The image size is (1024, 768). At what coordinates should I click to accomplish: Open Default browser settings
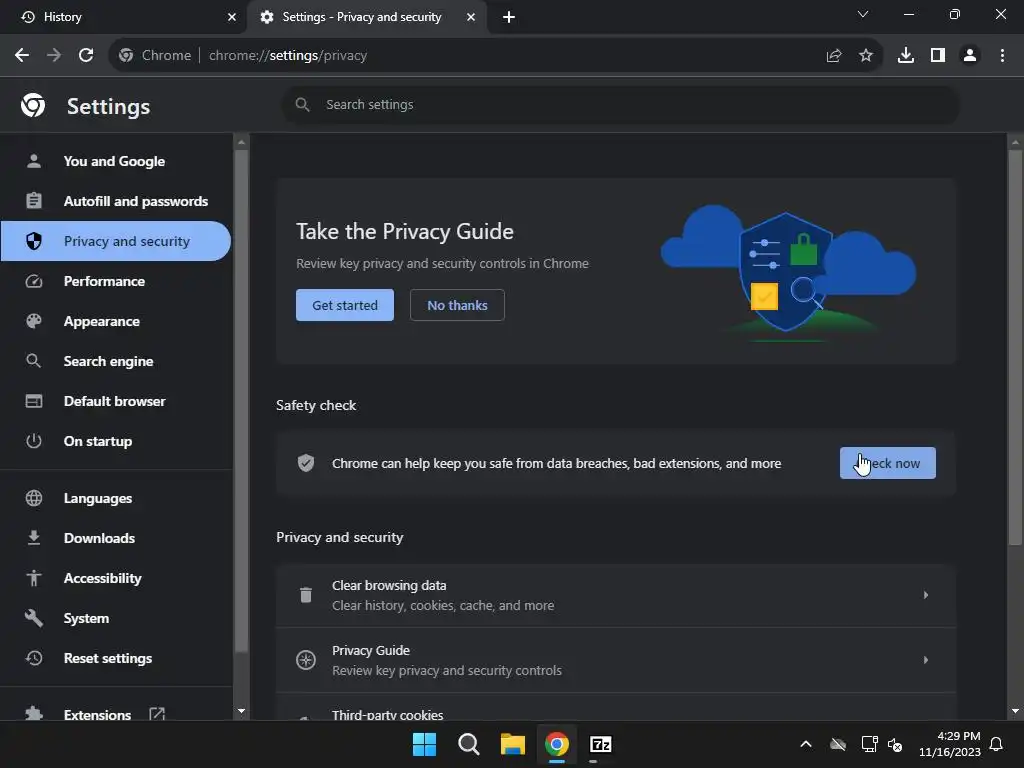point(116,401)
